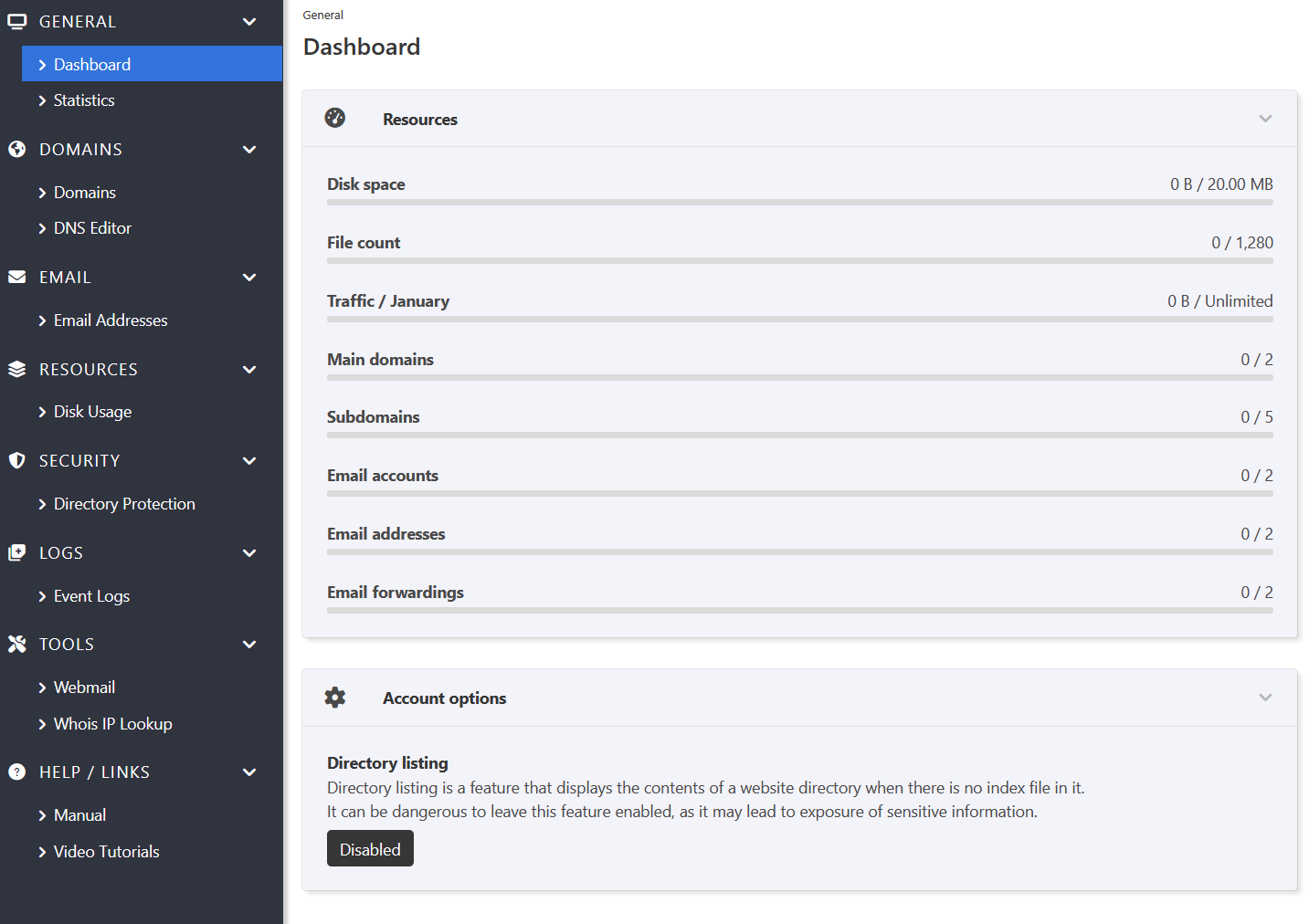
Task: Open the Statistics menu item
Action: click(84, 100)
